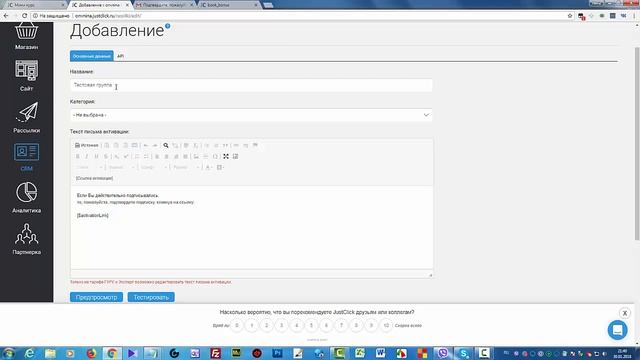Open the Формат paragraph format dropdown
640x360 pixels.
point(121,167)
